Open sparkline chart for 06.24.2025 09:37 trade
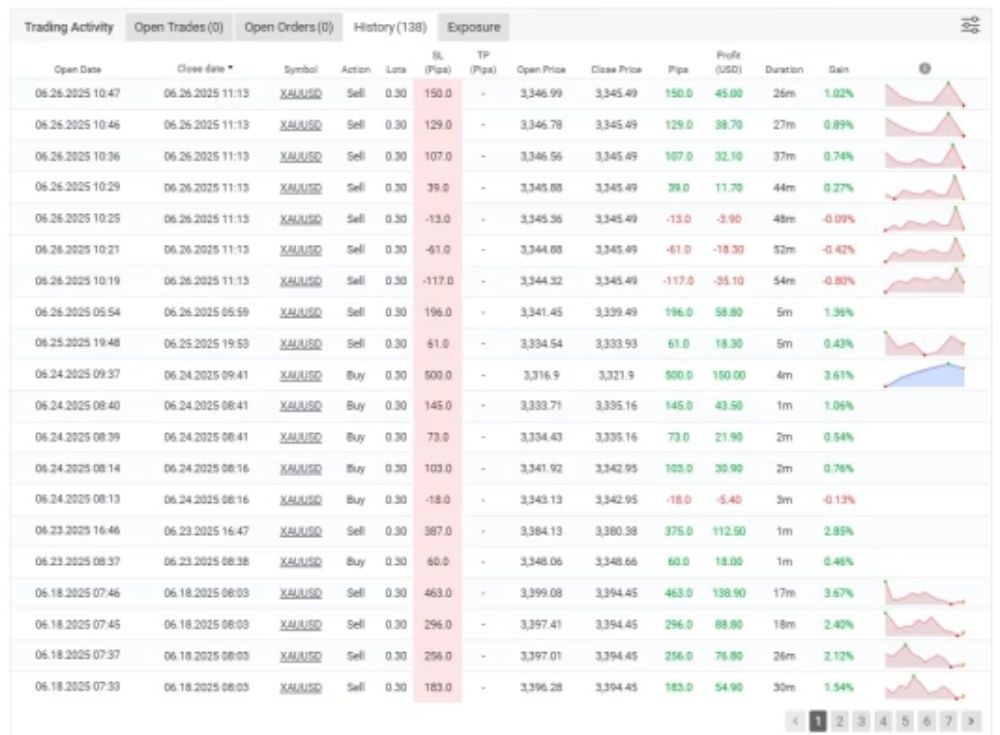 pyautogui.click(x=924, y=374)
